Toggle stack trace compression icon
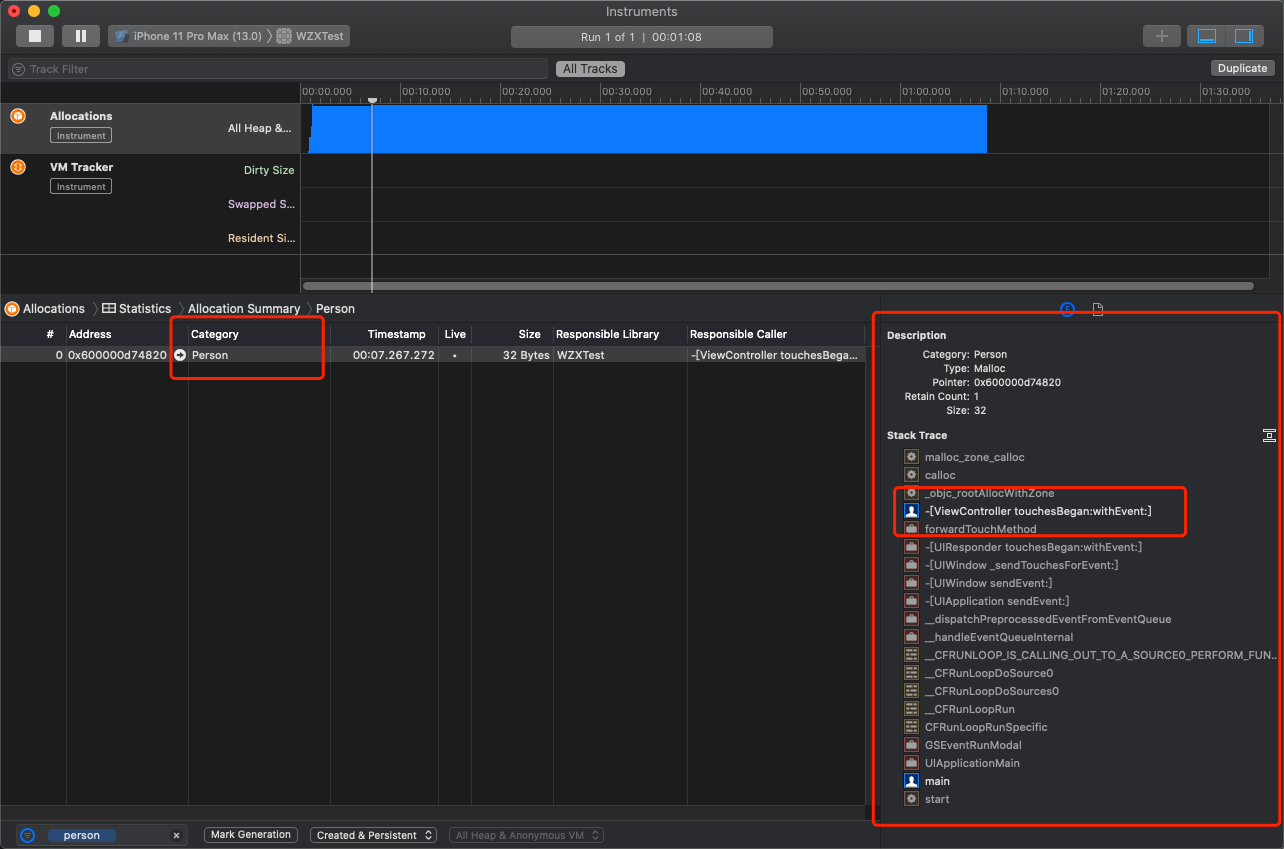 coord(1268,435)
